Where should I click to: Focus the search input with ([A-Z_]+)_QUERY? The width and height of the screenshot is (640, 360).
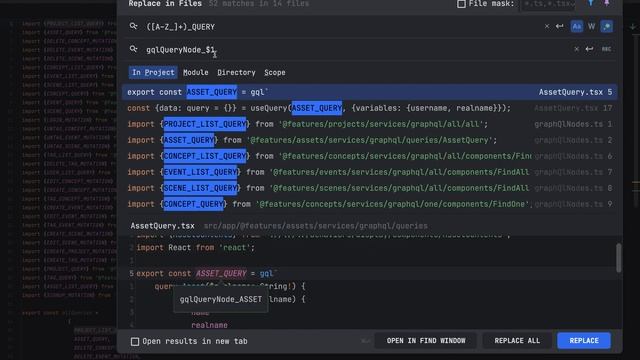point(343,27)
